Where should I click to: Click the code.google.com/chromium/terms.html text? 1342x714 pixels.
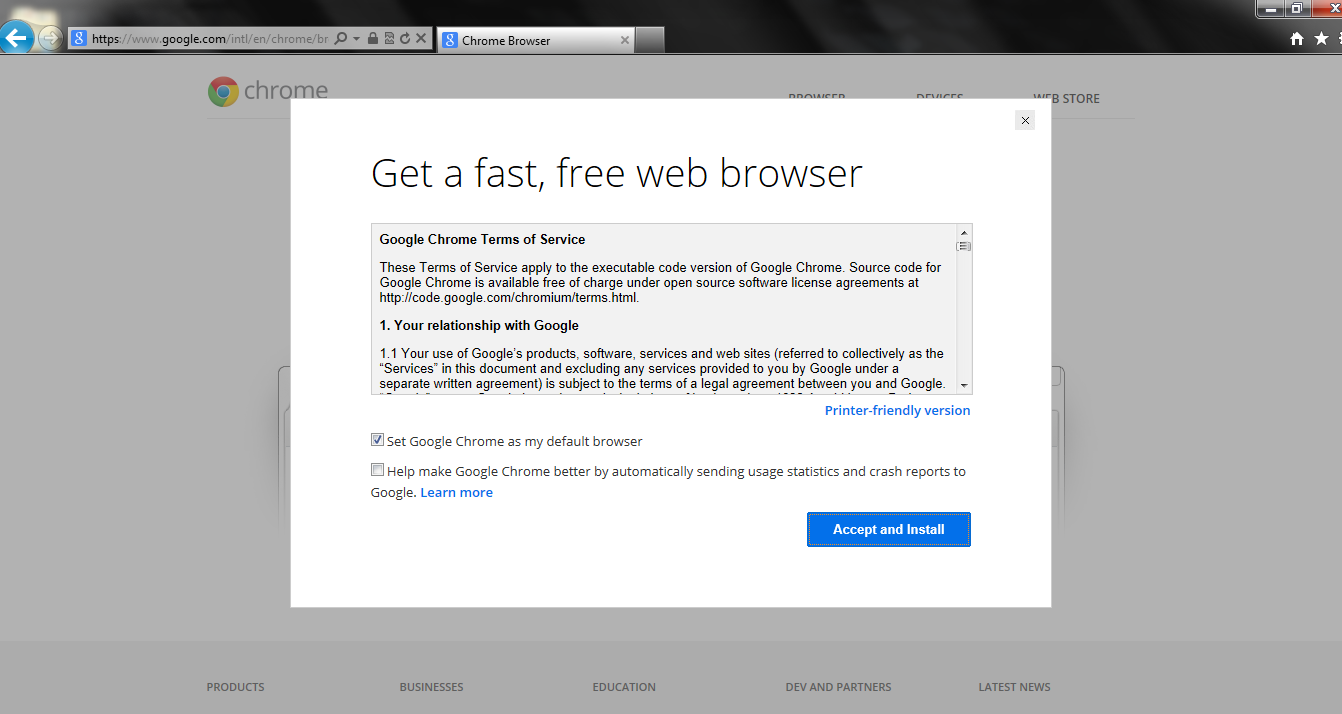(508, 298)
